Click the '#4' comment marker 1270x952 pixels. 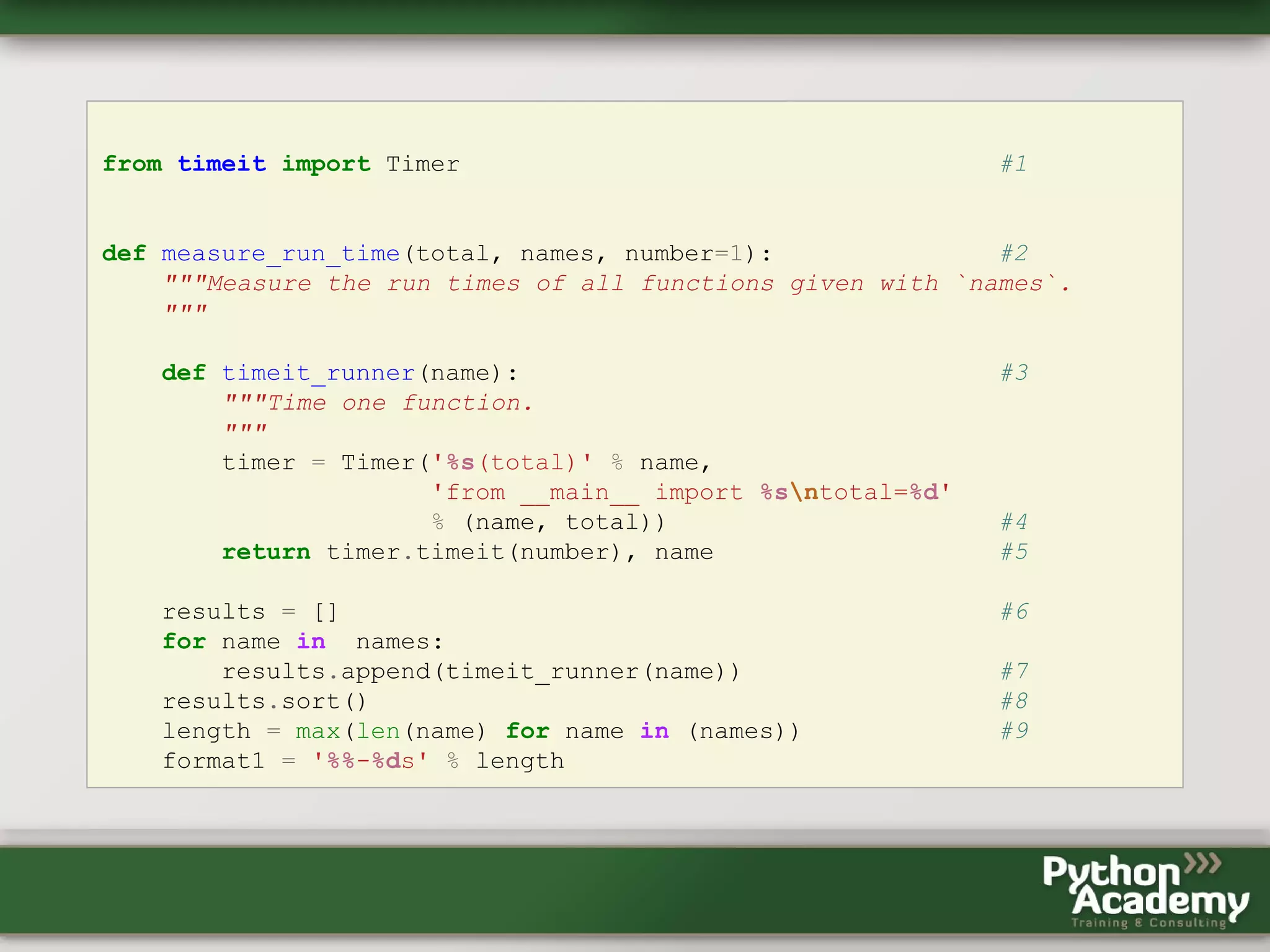[1014, 522]
